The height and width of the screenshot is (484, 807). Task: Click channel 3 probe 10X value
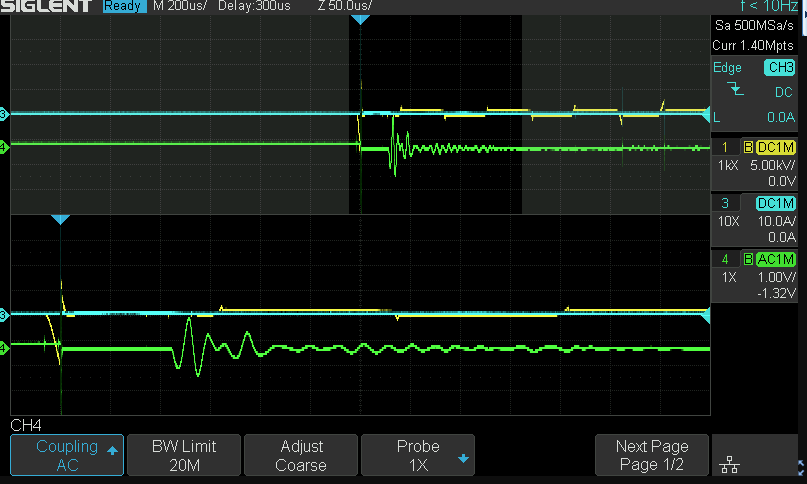[x=728, y=221]
